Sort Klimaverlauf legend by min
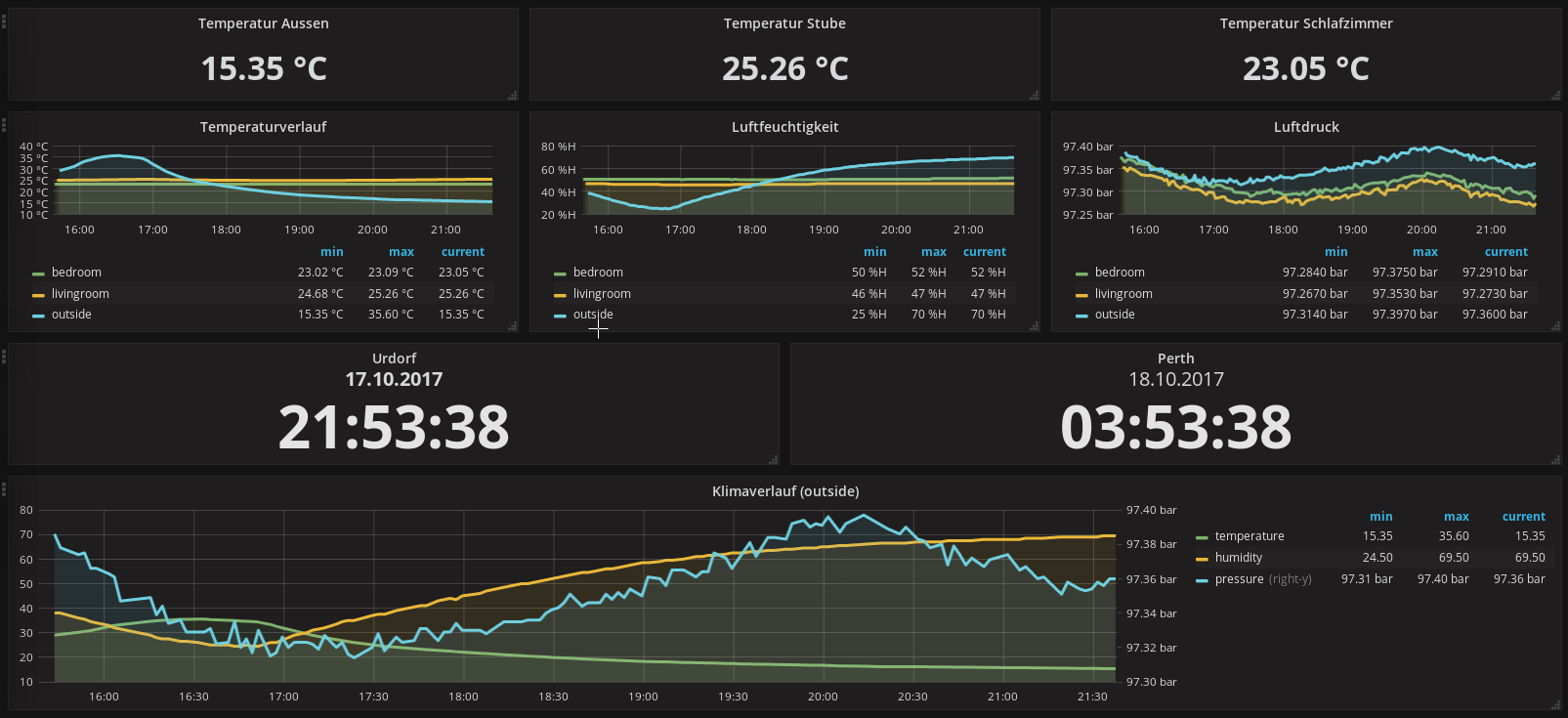 point(1381,517)
